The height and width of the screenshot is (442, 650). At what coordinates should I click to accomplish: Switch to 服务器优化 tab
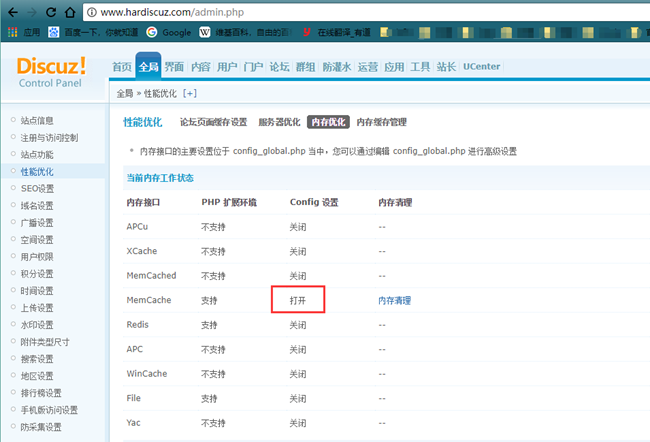[279, 122]
